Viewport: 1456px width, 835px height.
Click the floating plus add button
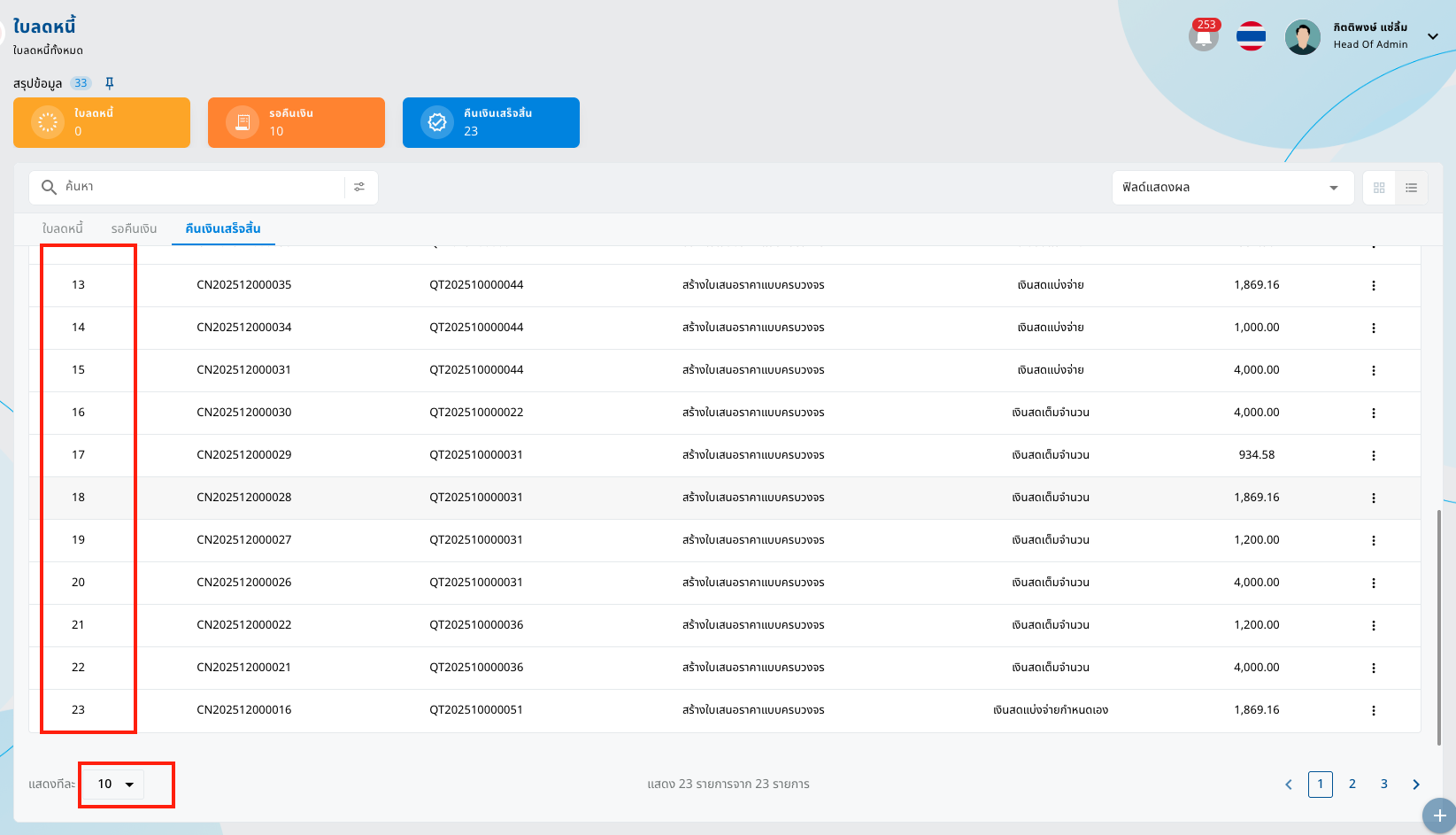coord(1439,816)
